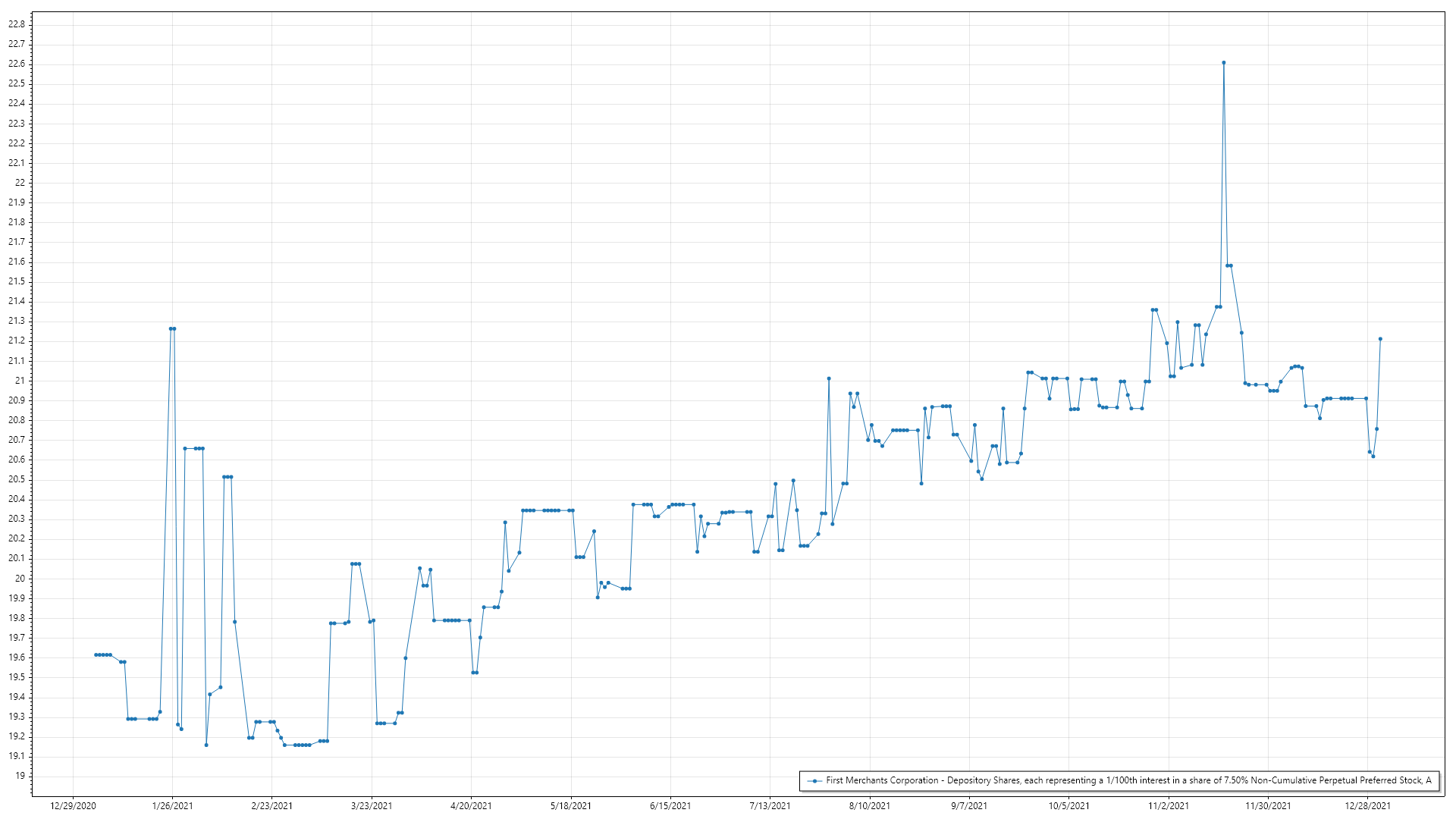
Task: Click the 11/30/2021 x-axis date label
Action: pyautogui.click(x=1268, y=805)
